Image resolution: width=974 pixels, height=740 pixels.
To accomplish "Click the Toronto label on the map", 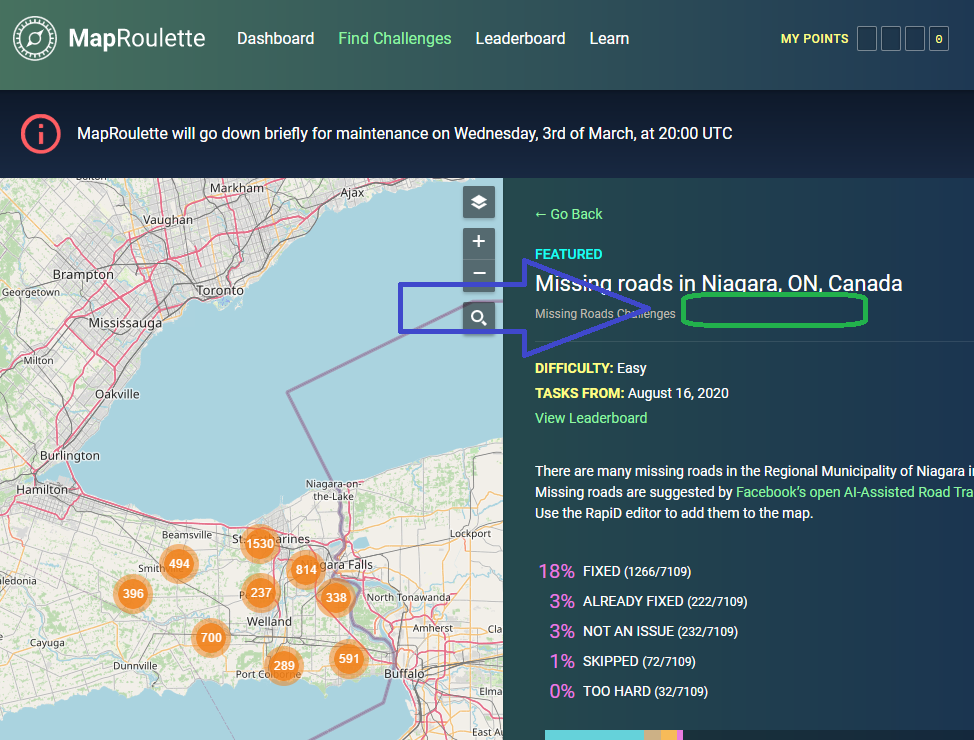I will tap(220, 290).
